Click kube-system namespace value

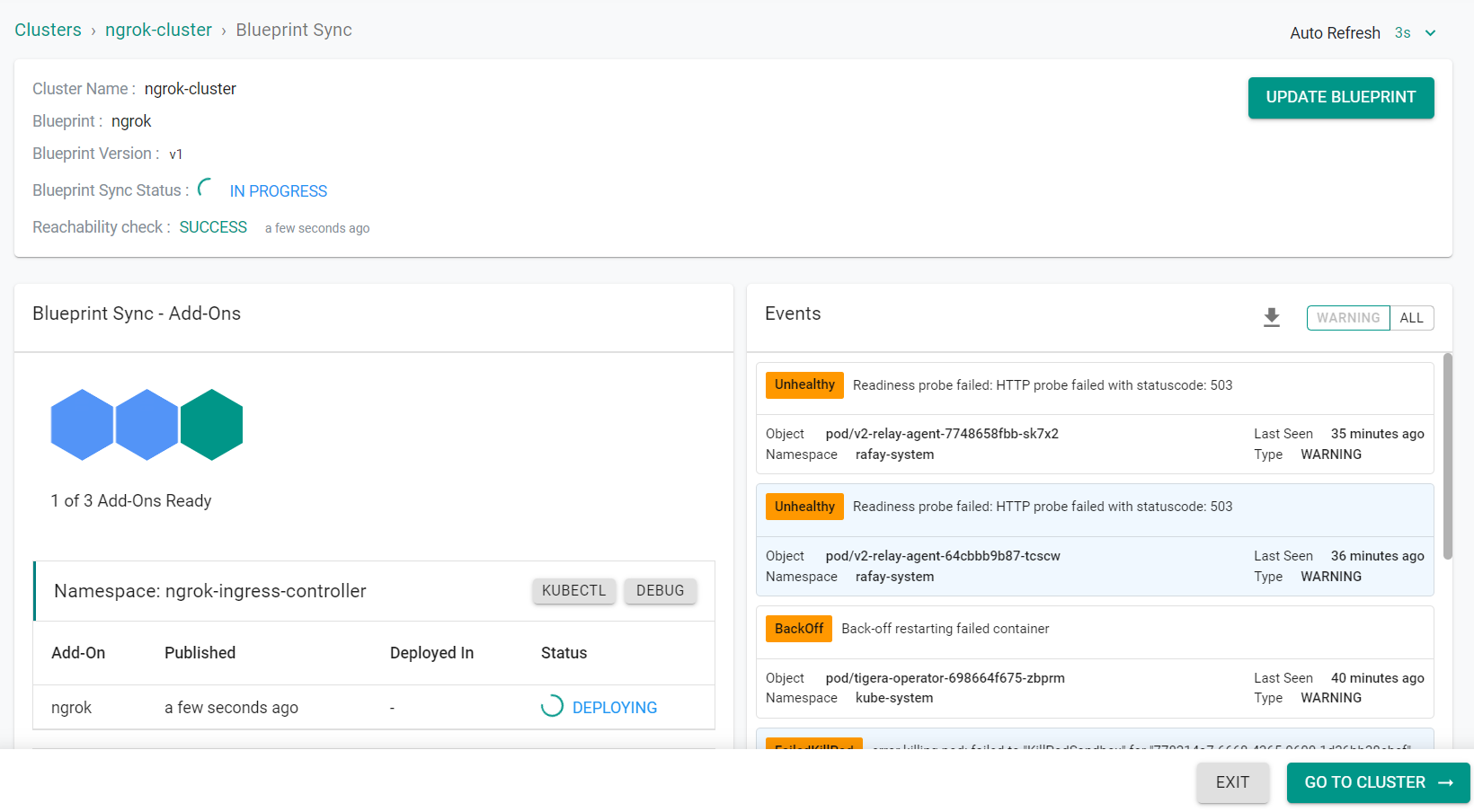894,698
